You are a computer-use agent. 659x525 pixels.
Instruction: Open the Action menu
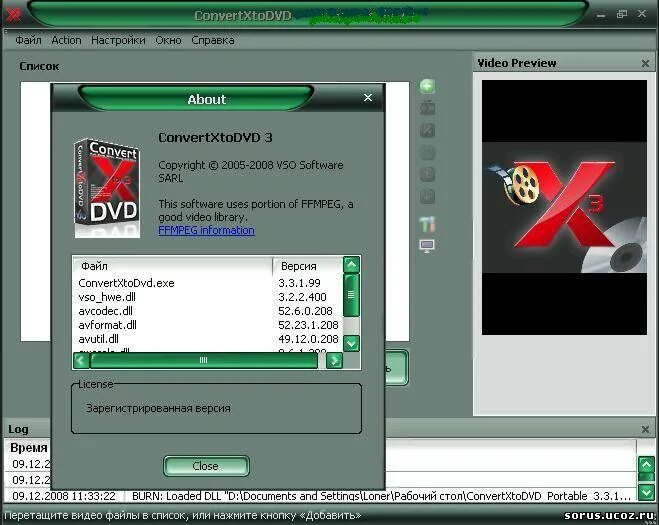(x=66, y=40)
